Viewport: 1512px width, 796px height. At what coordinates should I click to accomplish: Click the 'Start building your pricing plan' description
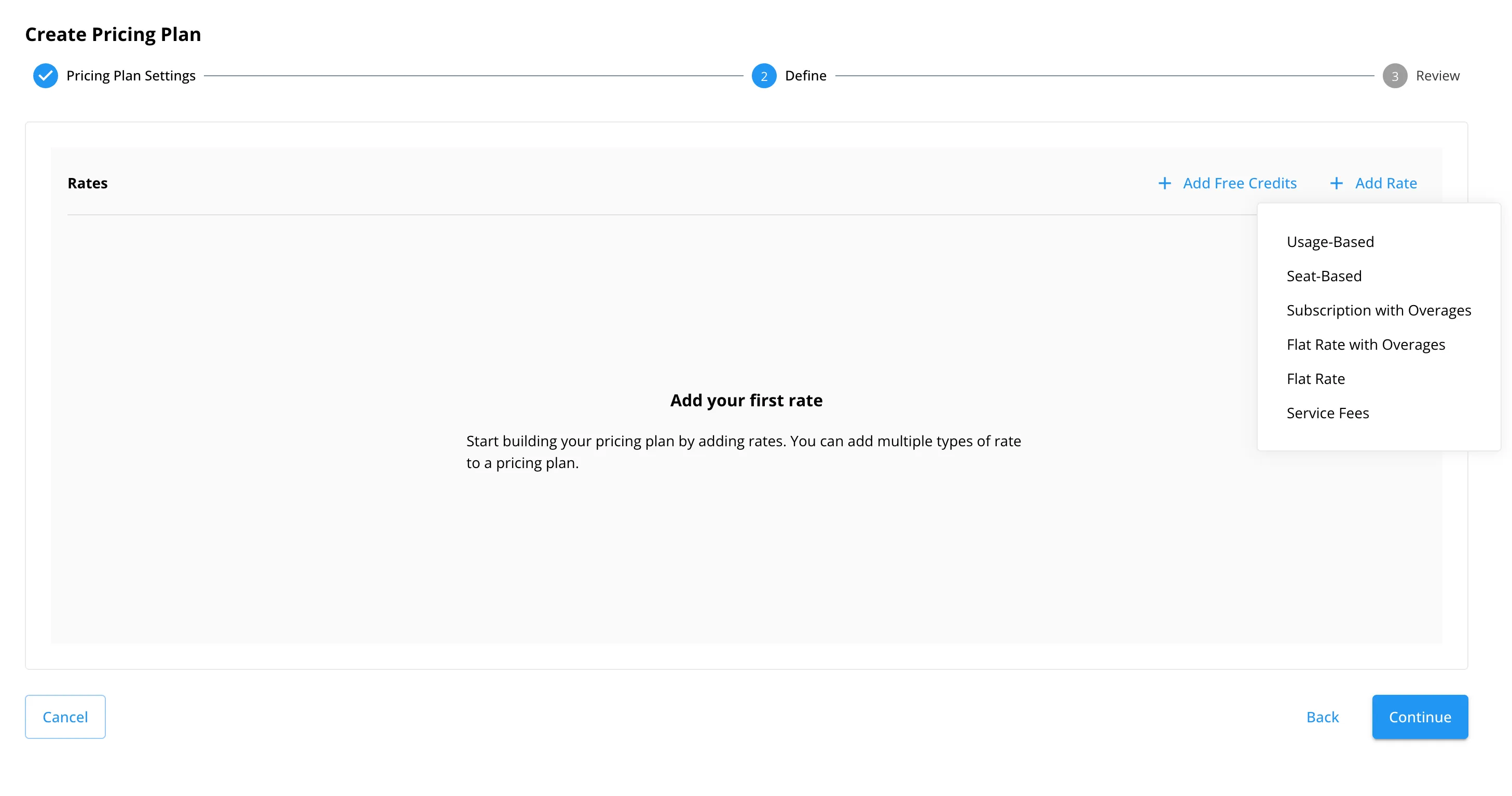pyautogui.click(x=744, y=452)
